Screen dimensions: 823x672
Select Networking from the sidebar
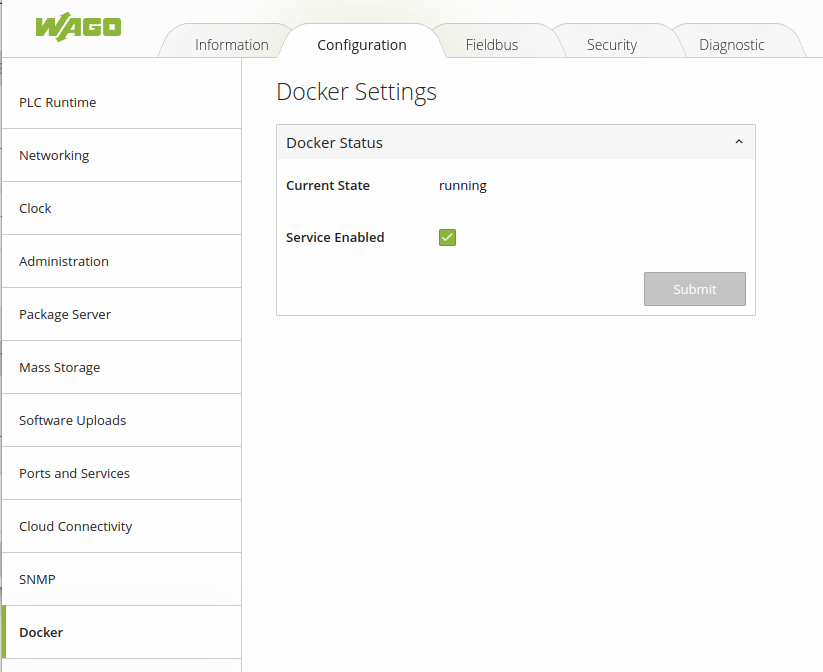(54, 156)
